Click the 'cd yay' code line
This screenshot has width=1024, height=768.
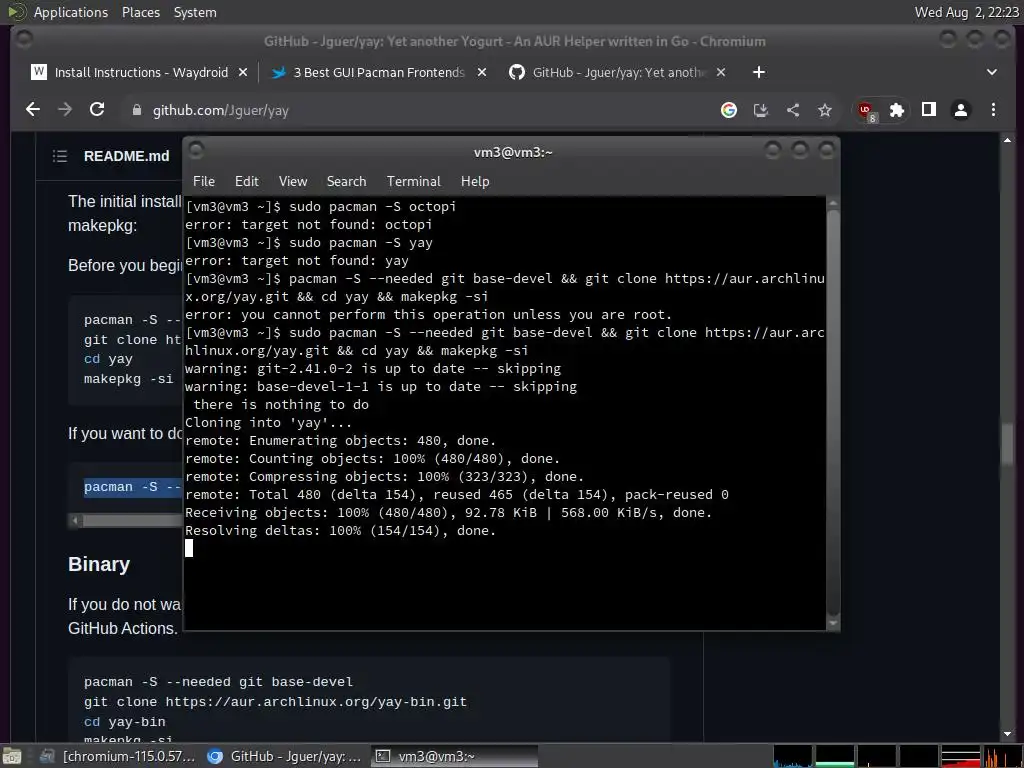coord(108,359)
